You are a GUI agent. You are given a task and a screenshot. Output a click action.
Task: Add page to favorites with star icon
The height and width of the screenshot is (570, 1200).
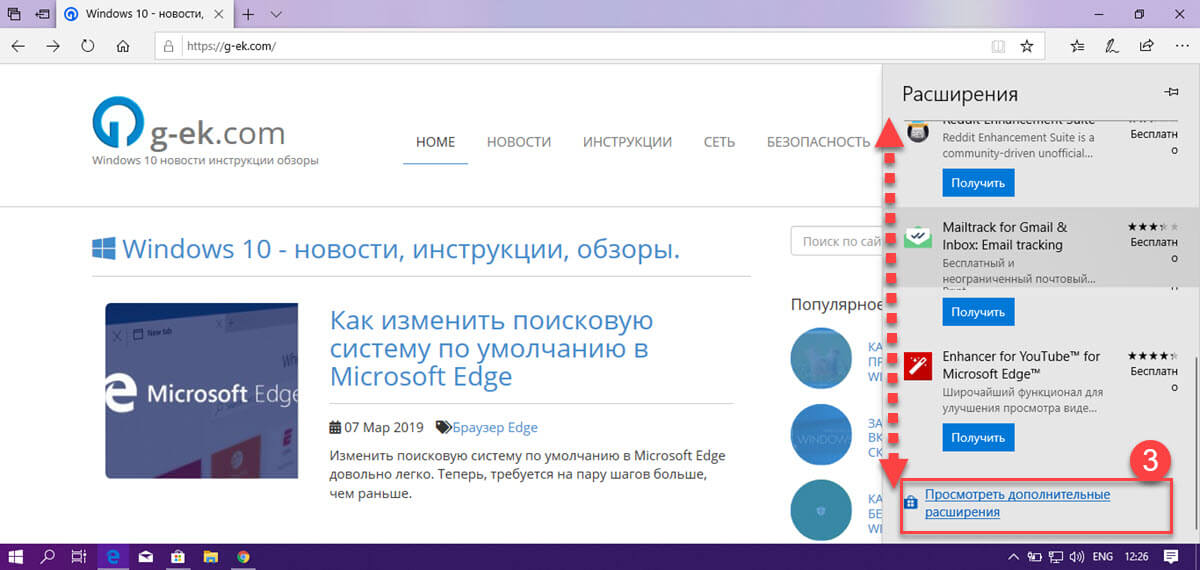(1026, 46)
